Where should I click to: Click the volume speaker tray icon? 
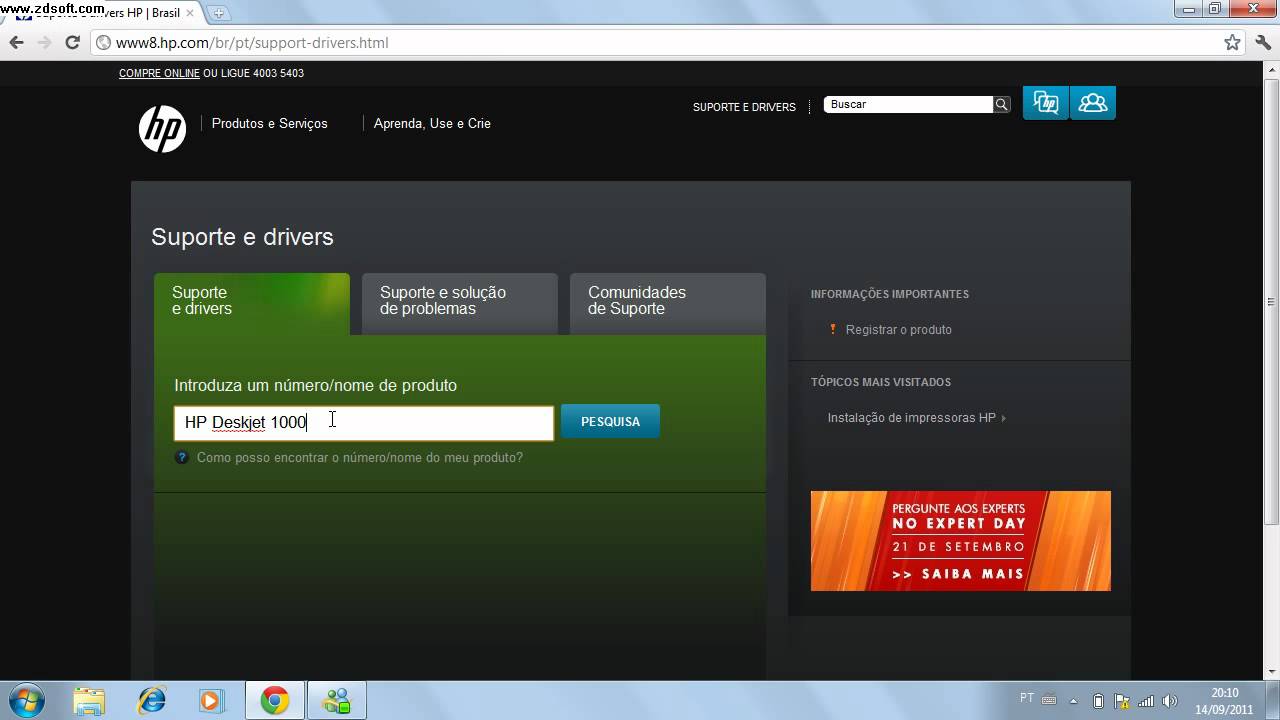click(1169, 701)
